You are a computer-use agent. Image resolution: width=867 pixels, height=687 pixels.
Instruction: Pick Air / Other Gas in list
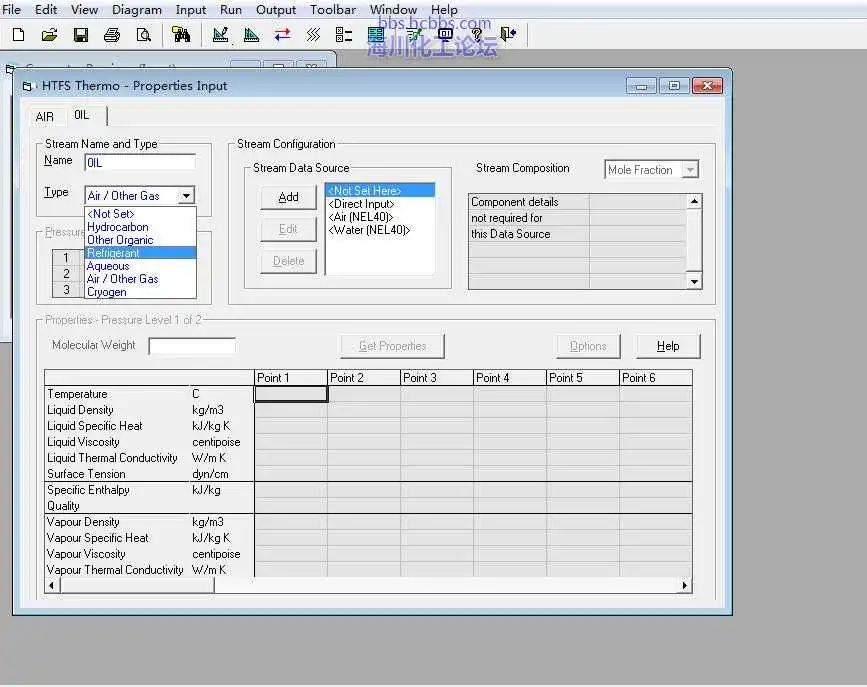[141, 279]
